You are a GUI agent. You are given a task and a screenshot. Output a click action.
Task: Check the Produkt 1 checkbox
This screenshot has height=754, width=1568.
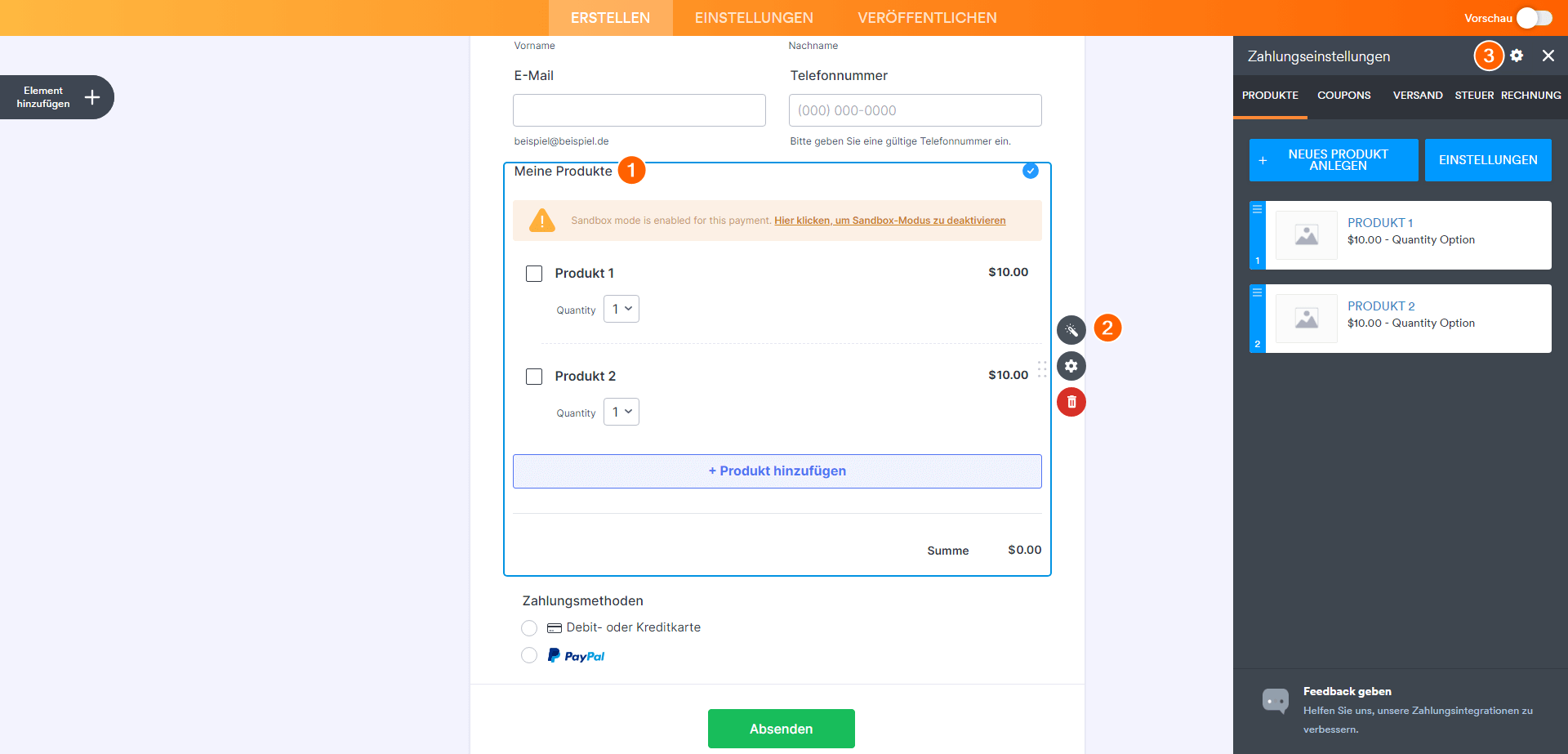tap(534, 274)
